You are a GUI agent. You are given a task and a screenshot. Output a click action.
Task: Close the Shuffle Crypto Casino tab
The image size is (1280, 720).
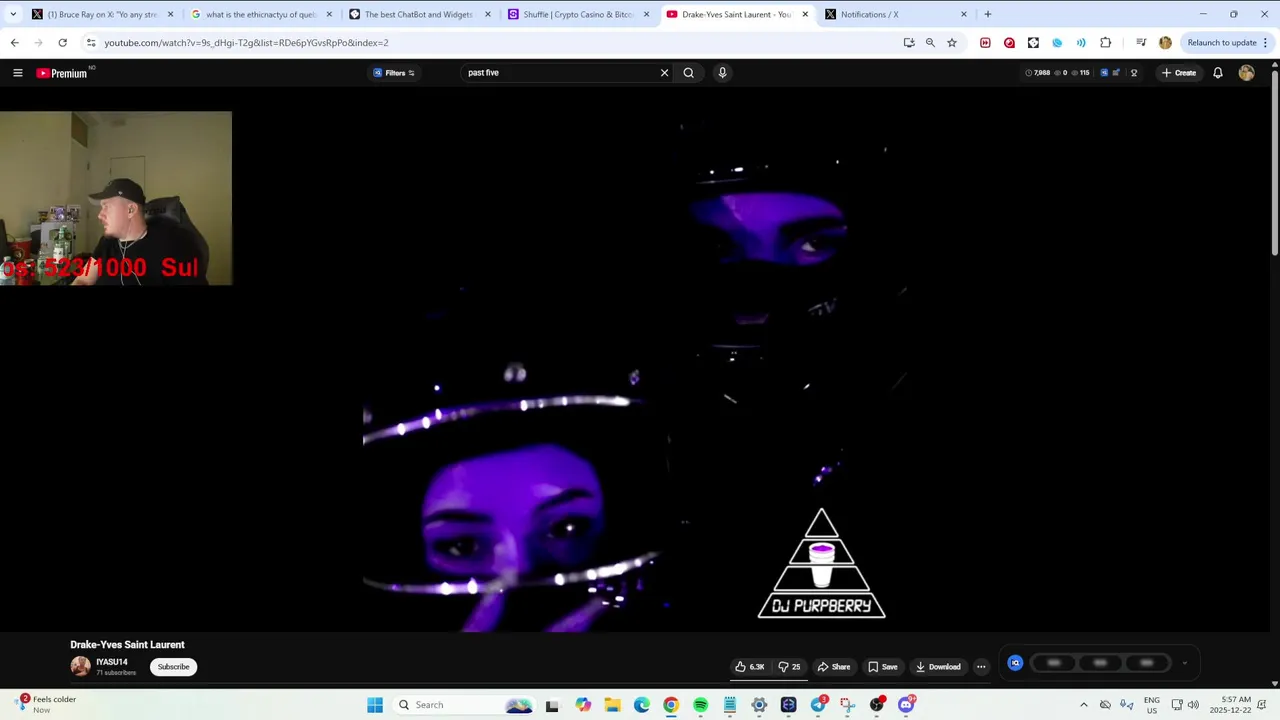coord(646,14)
